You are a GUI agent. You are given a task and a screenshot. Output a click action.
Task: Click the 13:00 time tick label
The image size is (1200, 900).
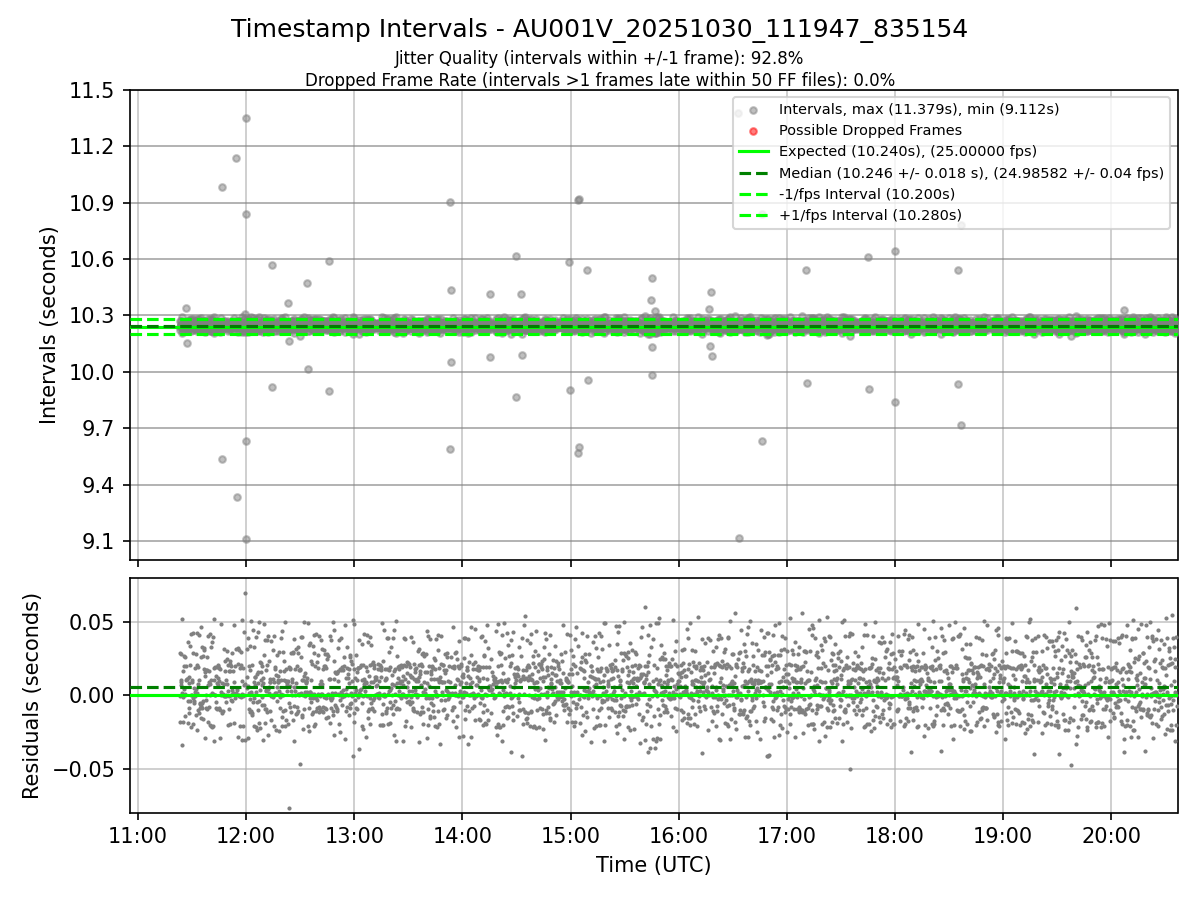(x=354, y=836)
